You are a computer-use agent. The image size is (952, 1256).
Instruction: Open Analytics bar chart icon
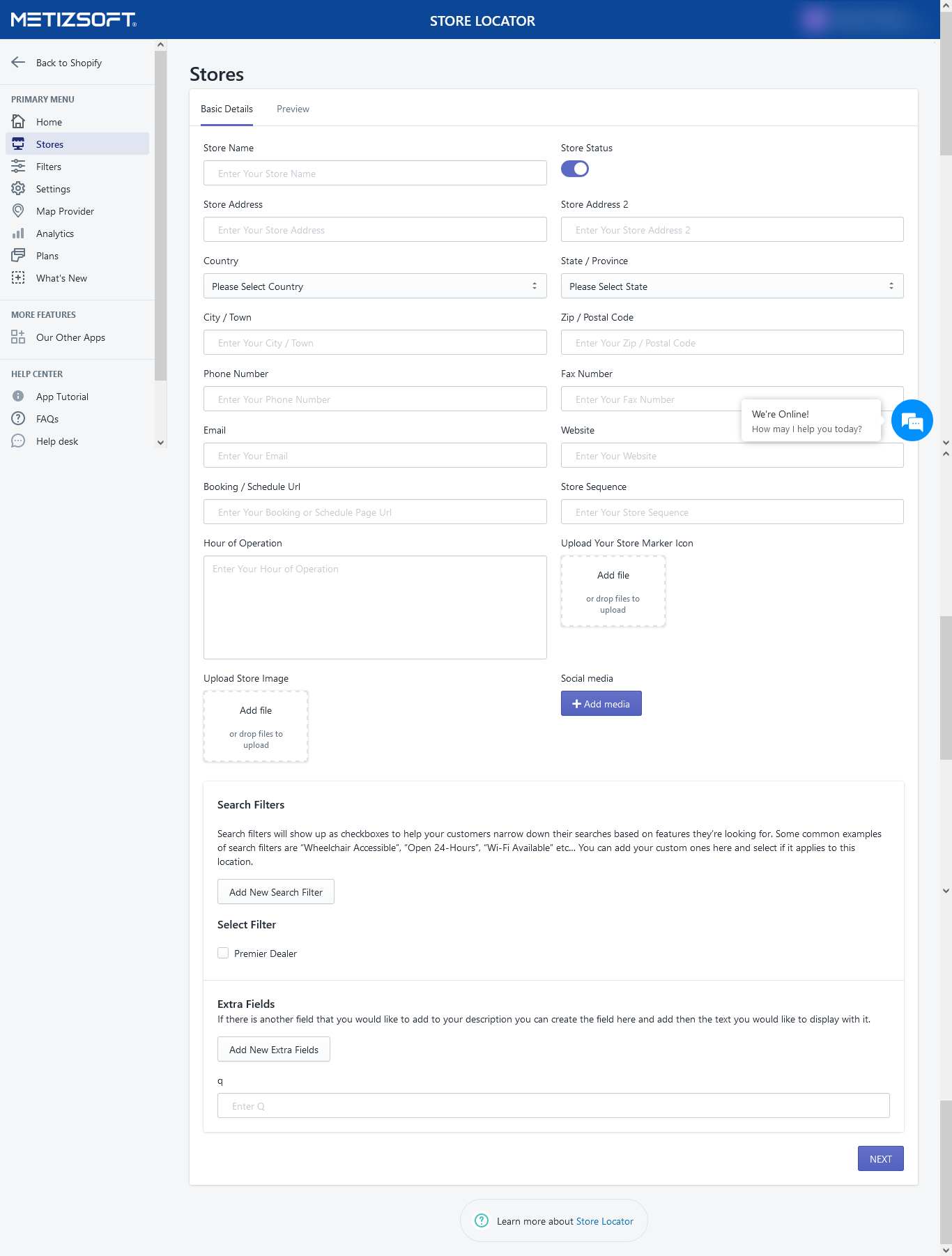coord(18,233)
